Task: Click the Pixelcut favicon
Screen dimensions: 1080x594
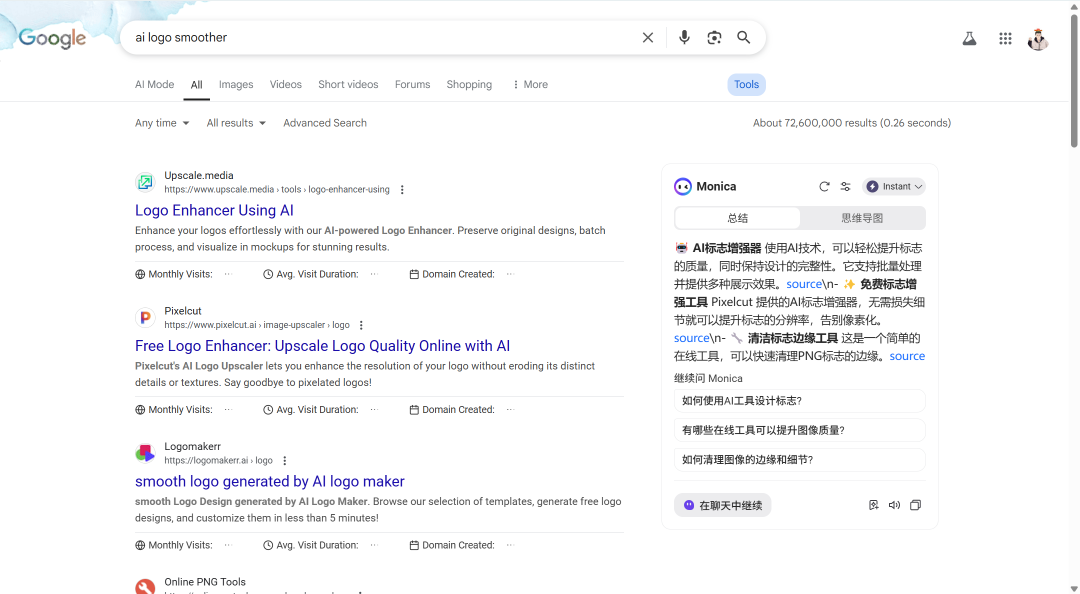Action: coord(145,318)
